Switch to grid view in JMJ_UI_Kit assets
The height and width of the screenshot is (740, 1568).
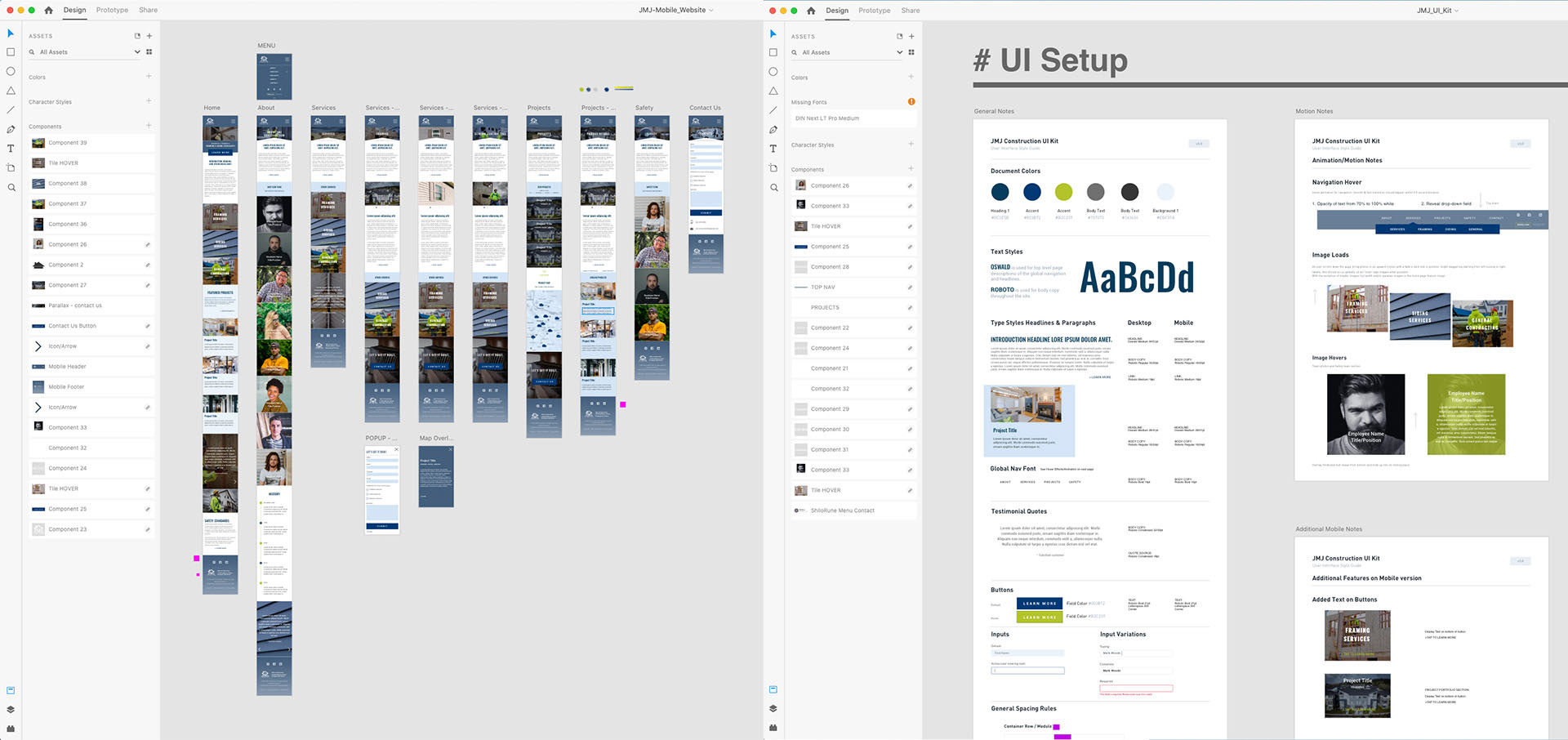pos(911,52)
